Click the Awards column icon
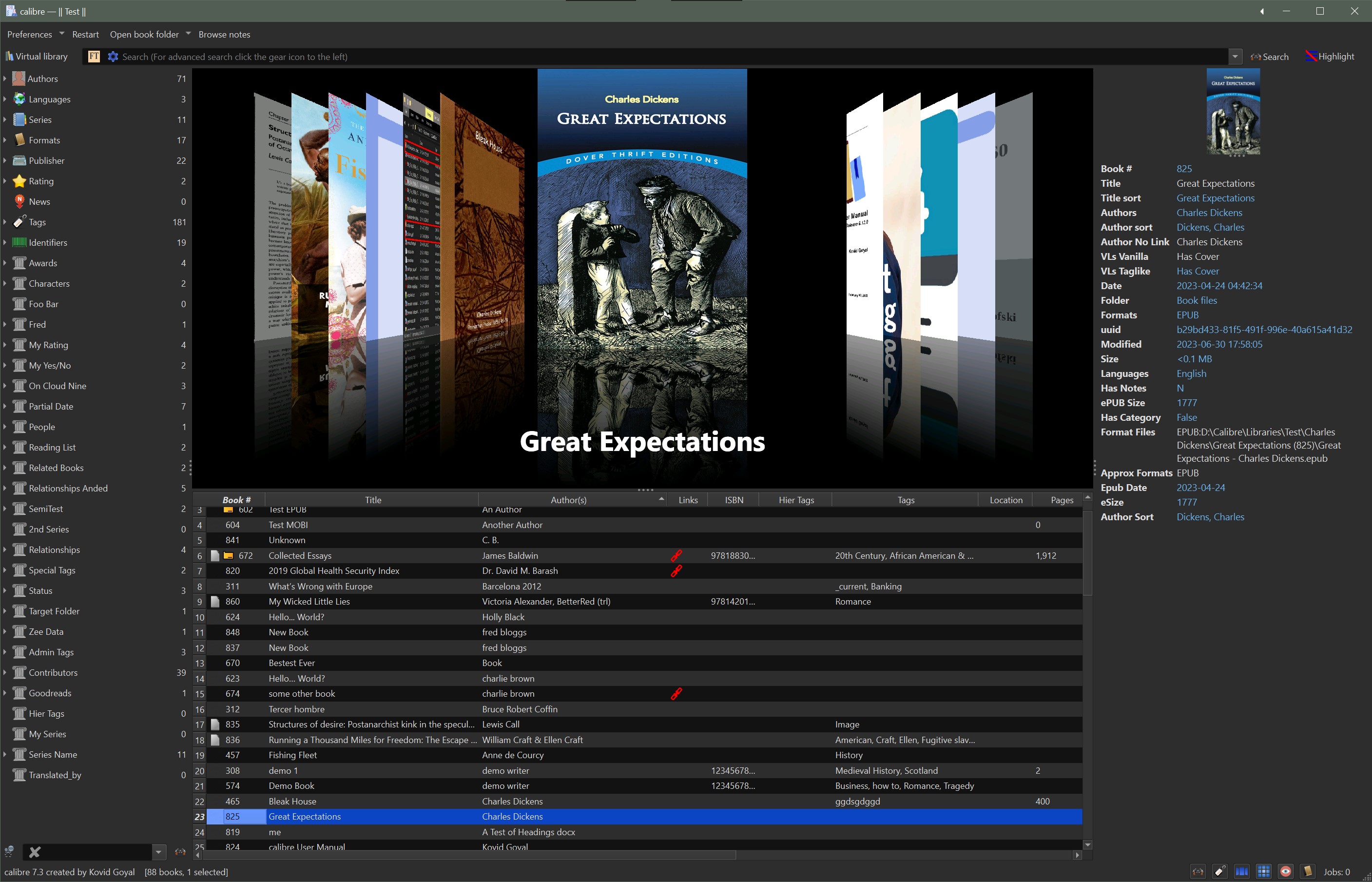Viewport: 1372px width, 882px height. tap(19, 263)
